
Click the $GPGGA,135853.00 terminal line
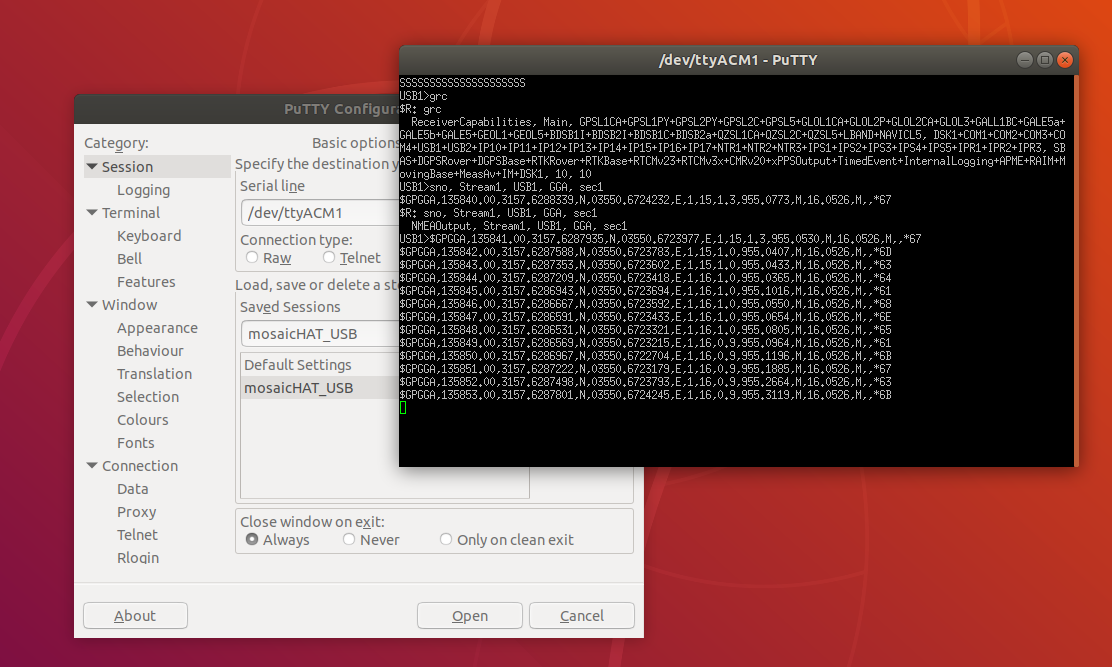(645, 395)
